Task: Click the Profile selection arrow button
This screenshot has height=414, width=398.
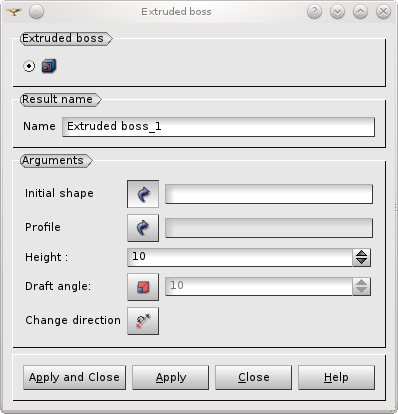Action: coord(143,228)
